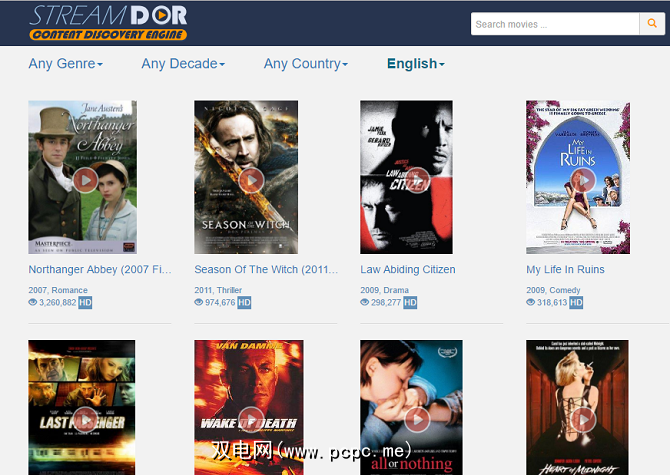Open the Law Abiding Citizen title link
Screen dimensions: 670x475
pos(408,270)
